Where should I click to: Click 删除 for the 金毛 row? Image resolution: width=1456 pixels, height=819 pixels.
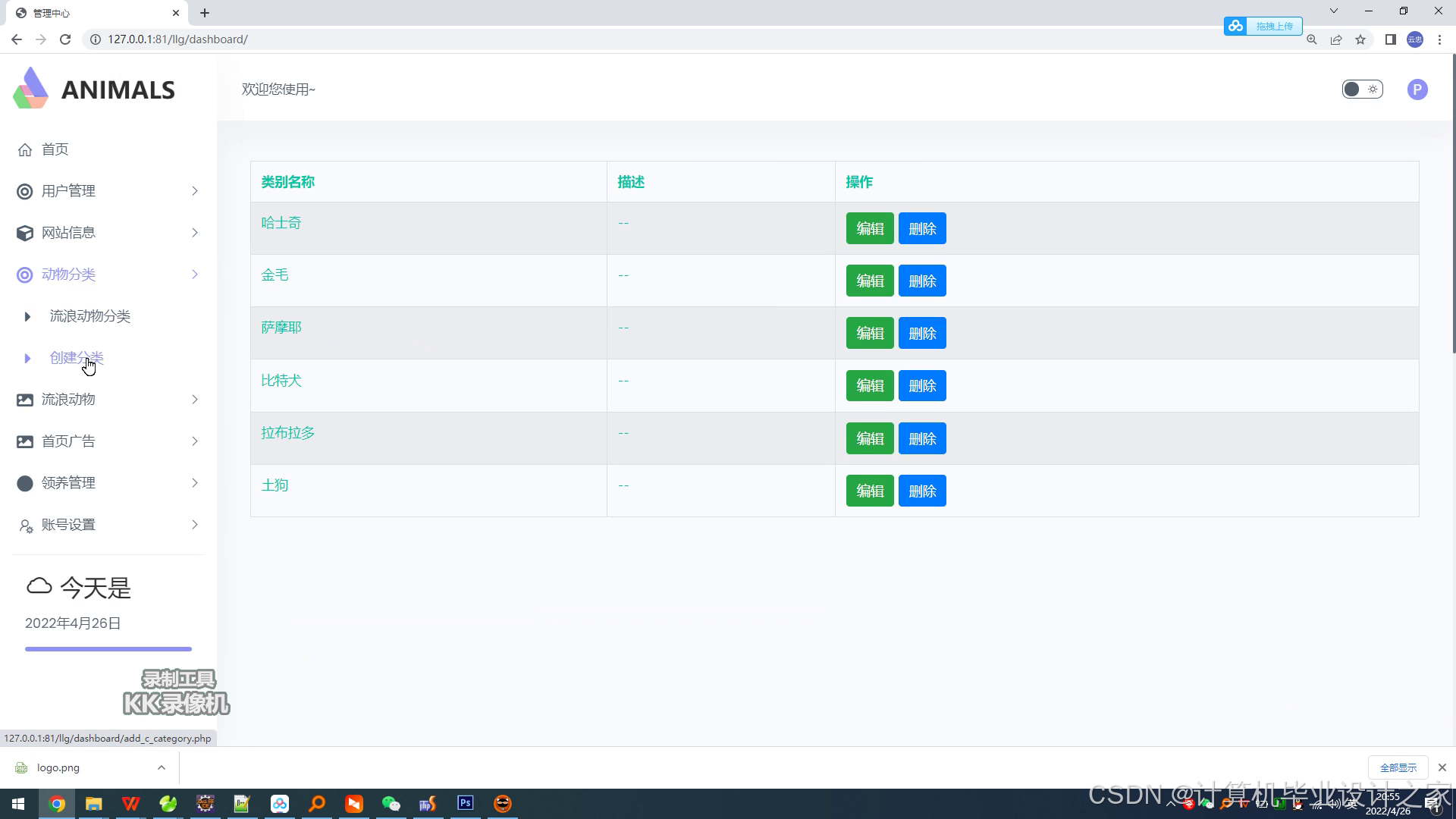pos(922,281)
